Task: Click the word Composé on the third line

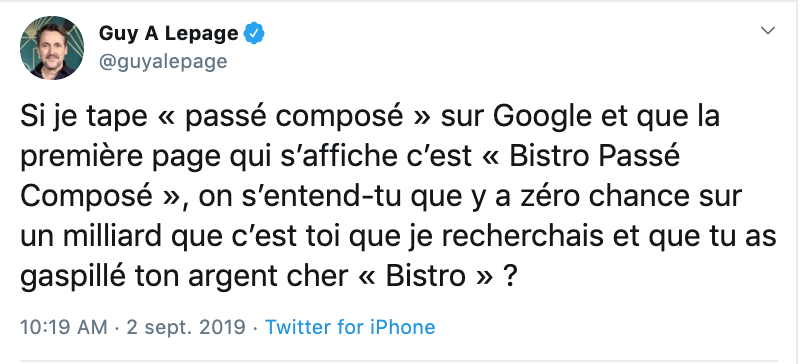Action: 87,198
